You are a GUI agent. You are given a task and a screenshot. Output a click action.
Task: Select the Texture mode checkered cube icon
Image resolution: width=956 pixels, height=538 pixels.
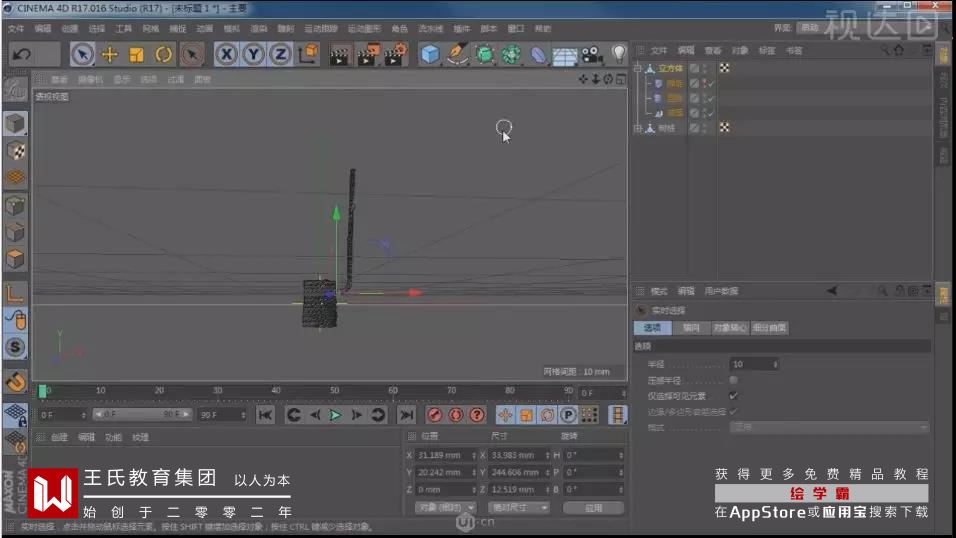pyautogui.click(x=15, y=151)
